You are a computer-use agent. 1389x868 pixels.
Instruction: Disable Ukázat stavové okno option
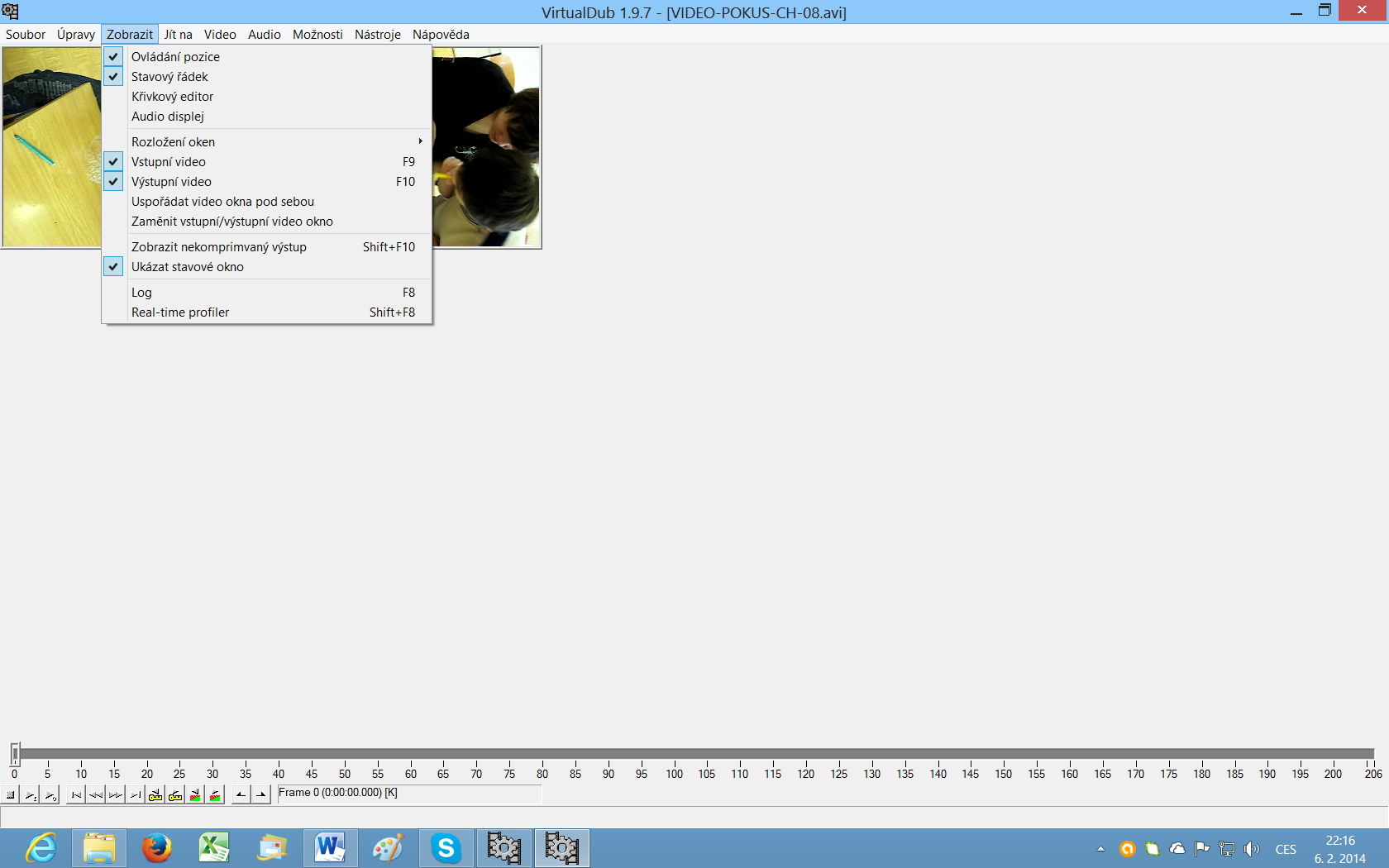[187, 267]
